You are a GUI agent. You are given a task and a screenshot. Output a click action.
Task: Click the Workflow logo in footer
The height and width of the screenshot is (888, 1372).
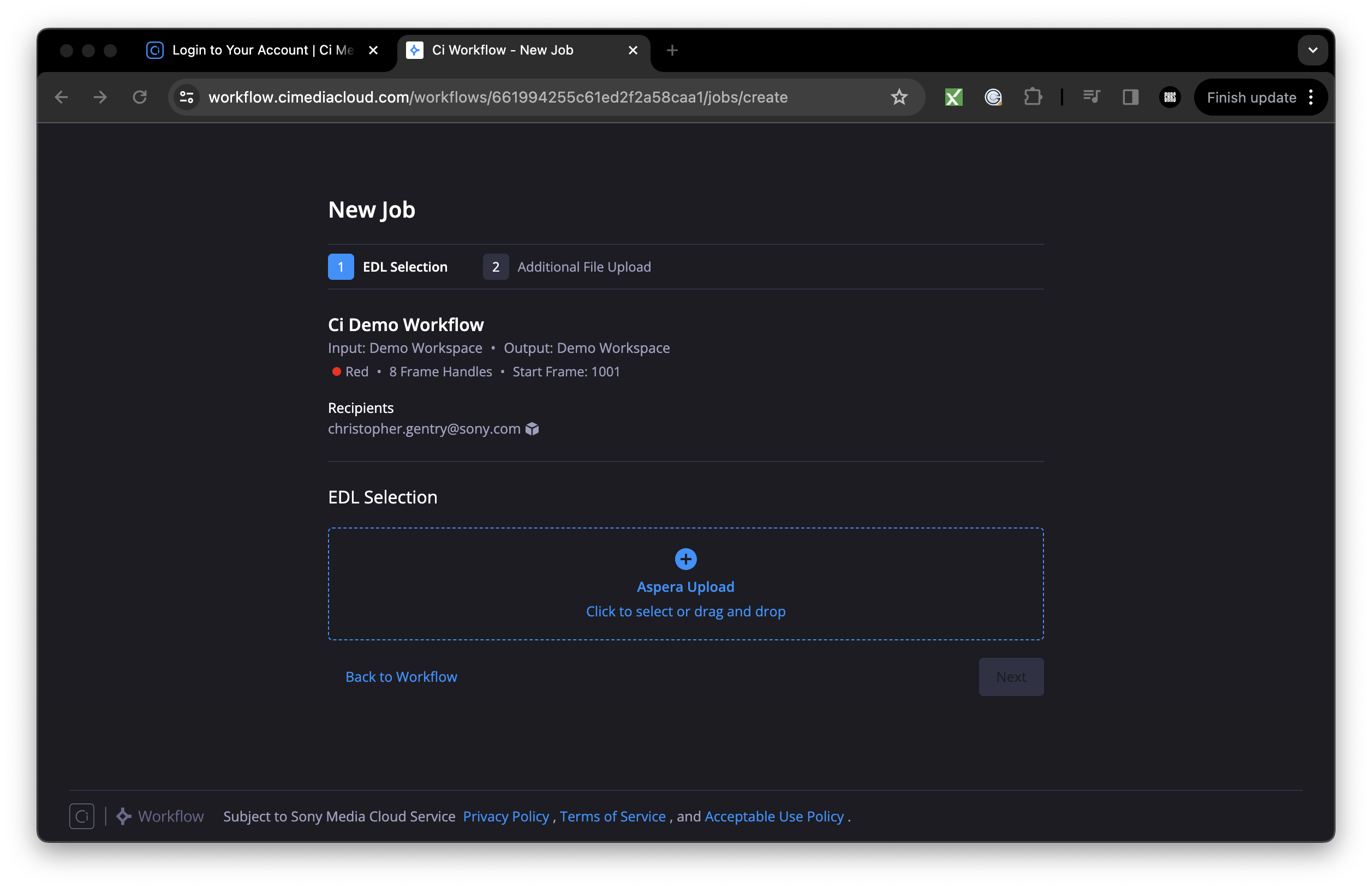160,816
